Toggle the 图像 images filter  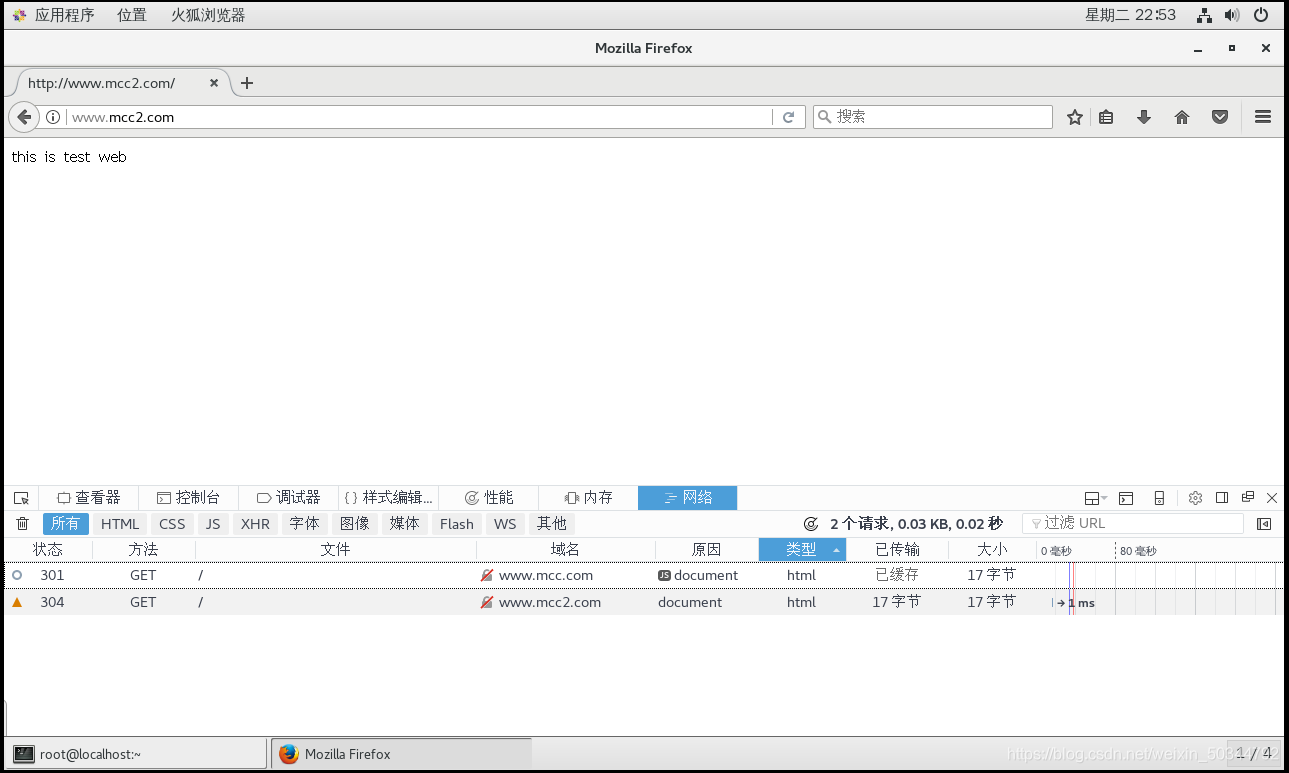pyautogui.click(x=355, y=524)
